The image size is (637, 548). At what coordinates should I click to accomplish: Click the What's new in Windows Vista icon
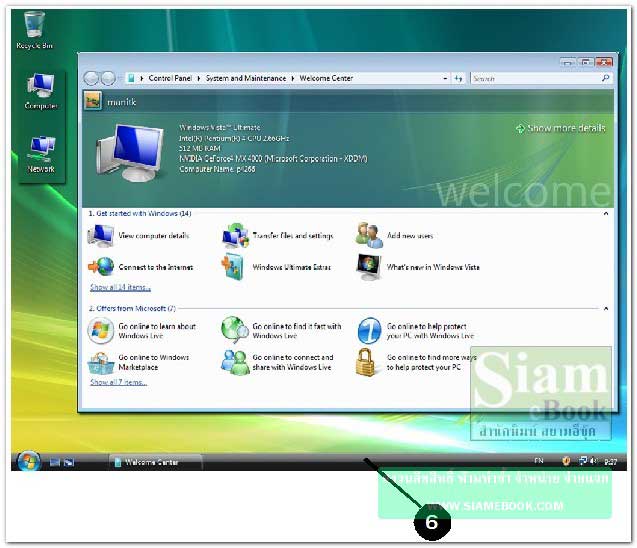tap(368, 267)
